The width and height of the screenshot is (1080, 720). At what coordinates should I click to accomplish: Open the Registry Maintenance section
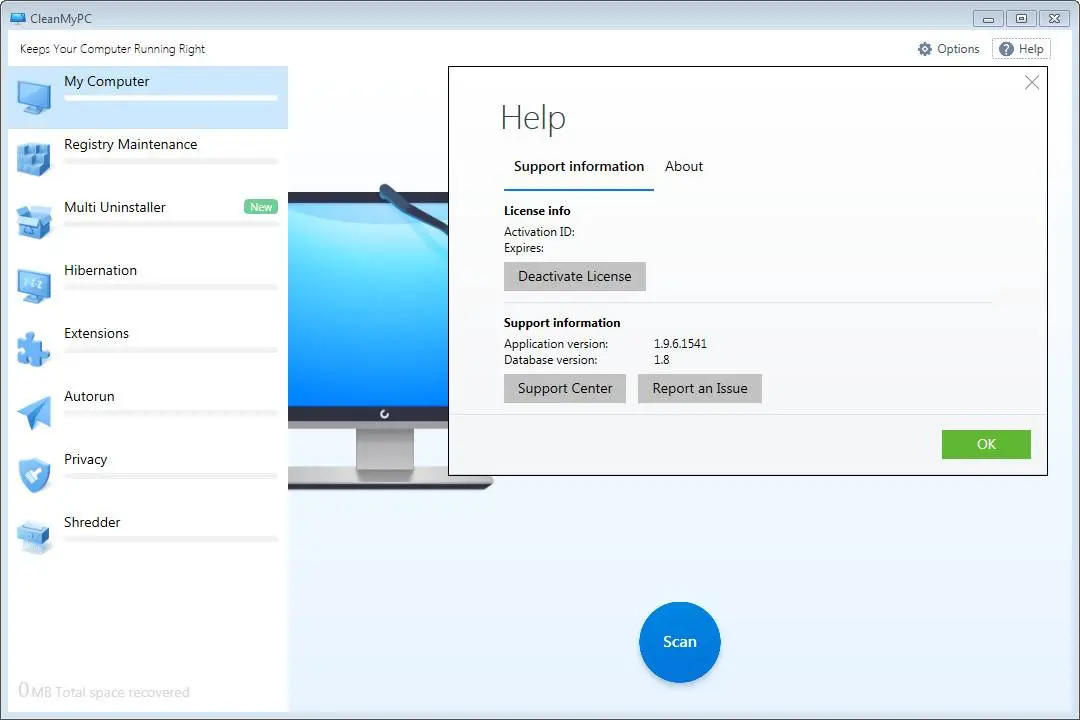tap(148, 160)
